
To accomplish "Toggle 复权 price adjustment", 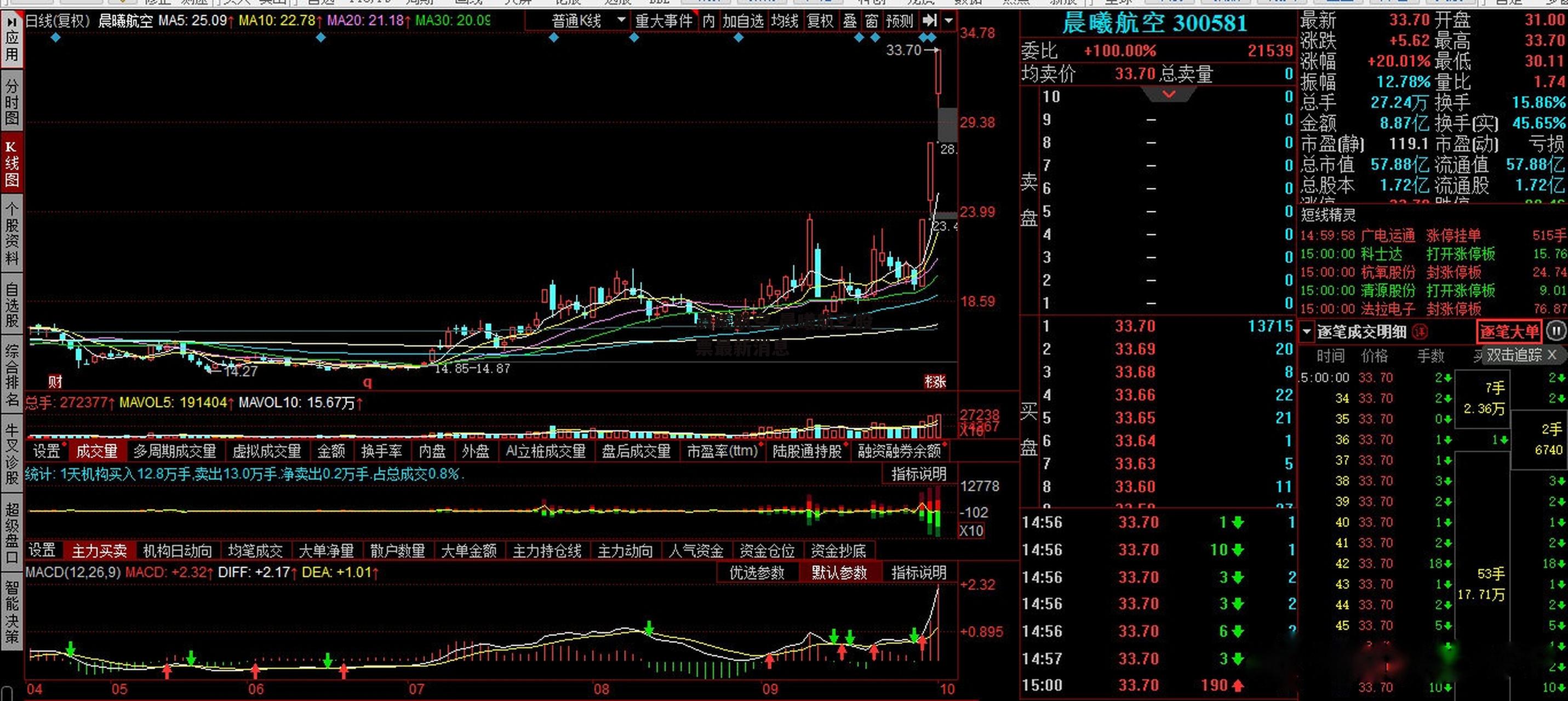I will point(820,21).
